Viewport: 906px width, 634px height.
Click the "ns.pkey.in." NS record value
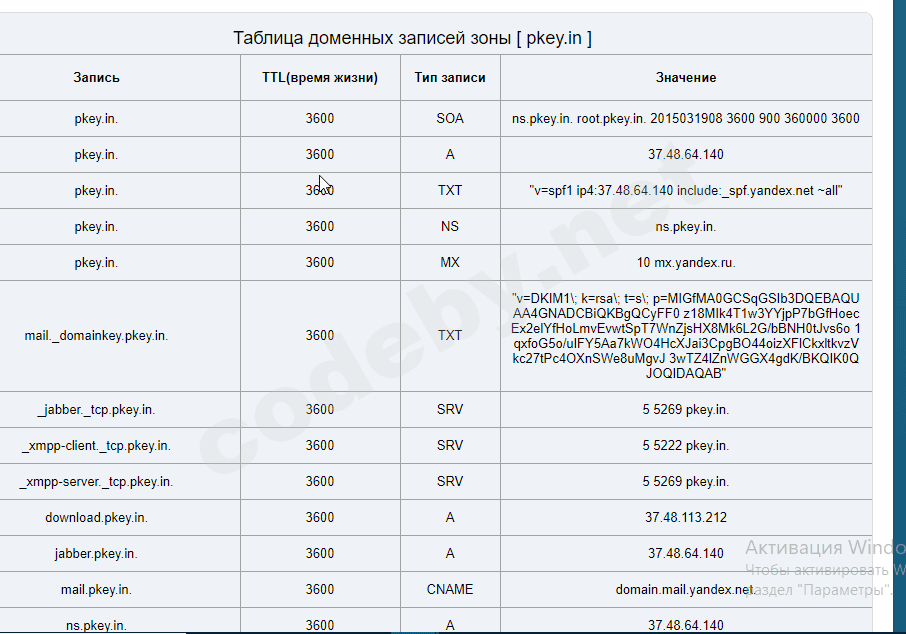[x=686, y=226]
